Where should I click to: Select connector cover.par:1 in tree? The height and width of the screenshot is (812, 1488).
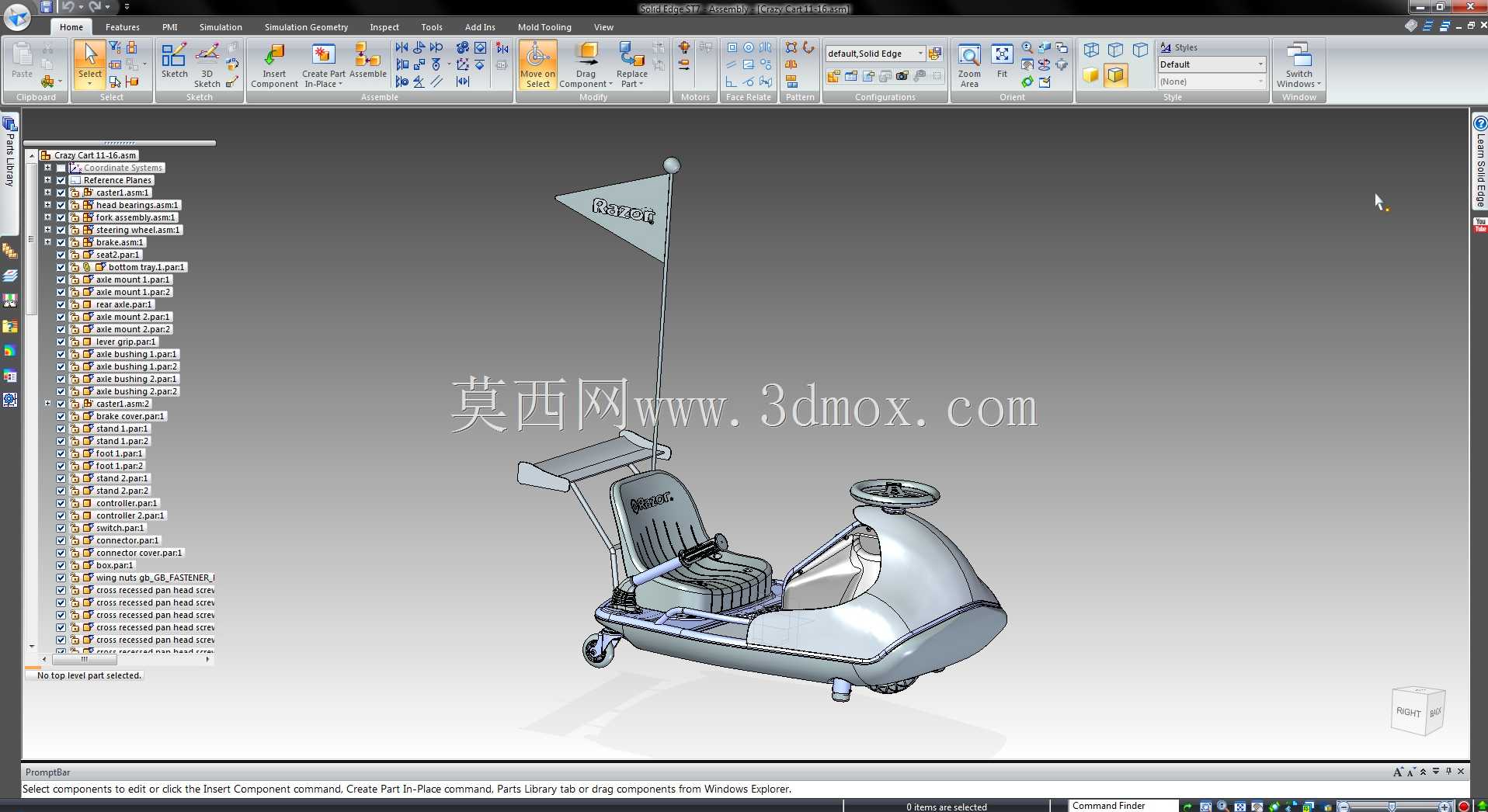[x=139, y=553]
